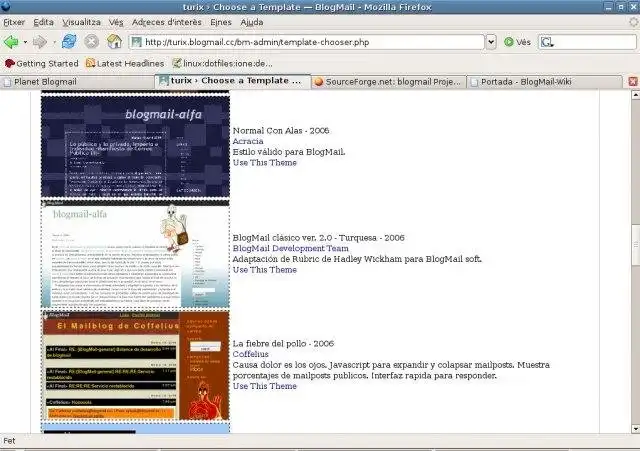
Task: Switch to SourceForge.net blogmail Project tab
Action: pyautogui.click(x=389, y=82)
